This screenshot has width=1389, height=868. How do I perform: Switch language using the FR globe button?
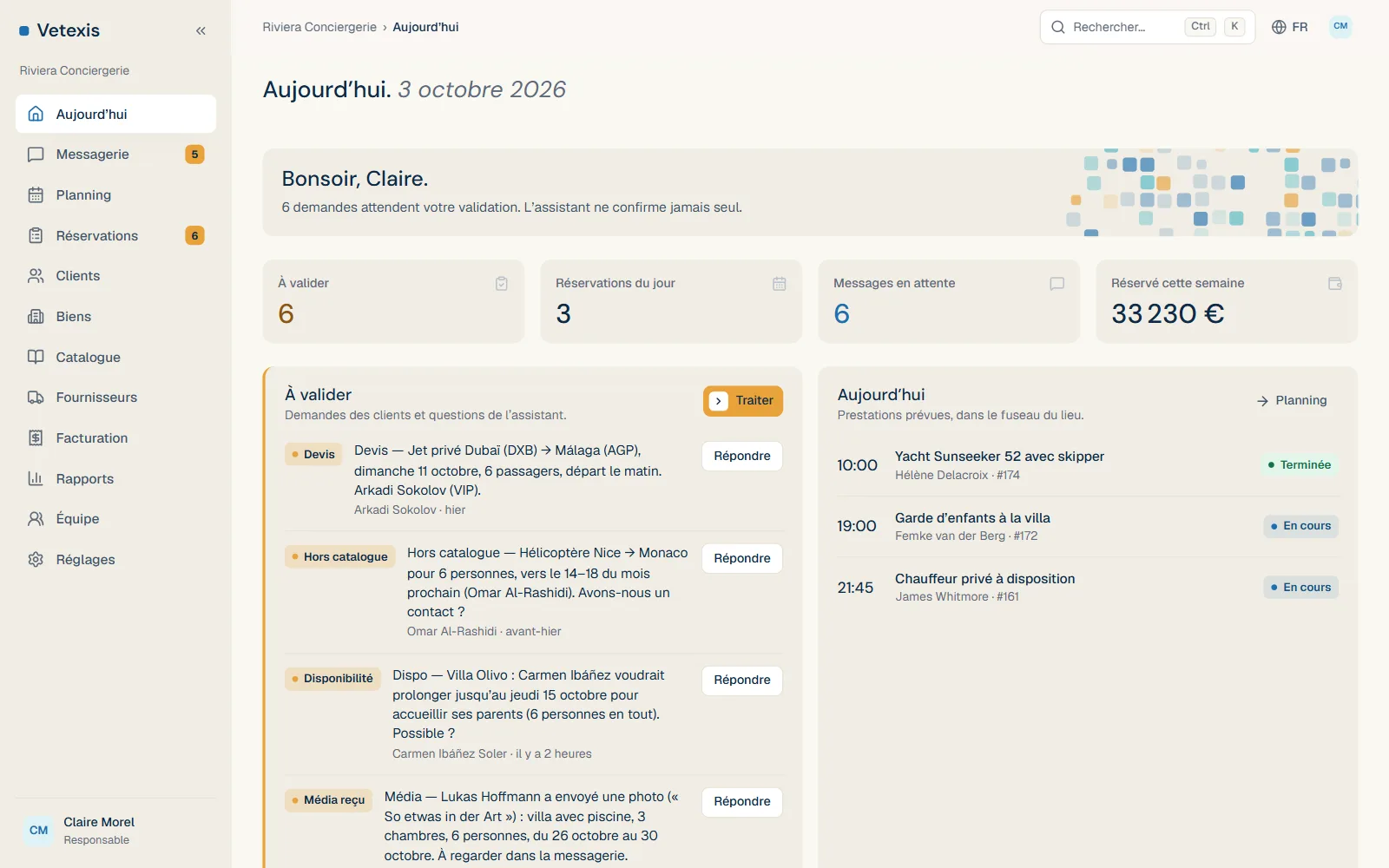click(1290, 27)
